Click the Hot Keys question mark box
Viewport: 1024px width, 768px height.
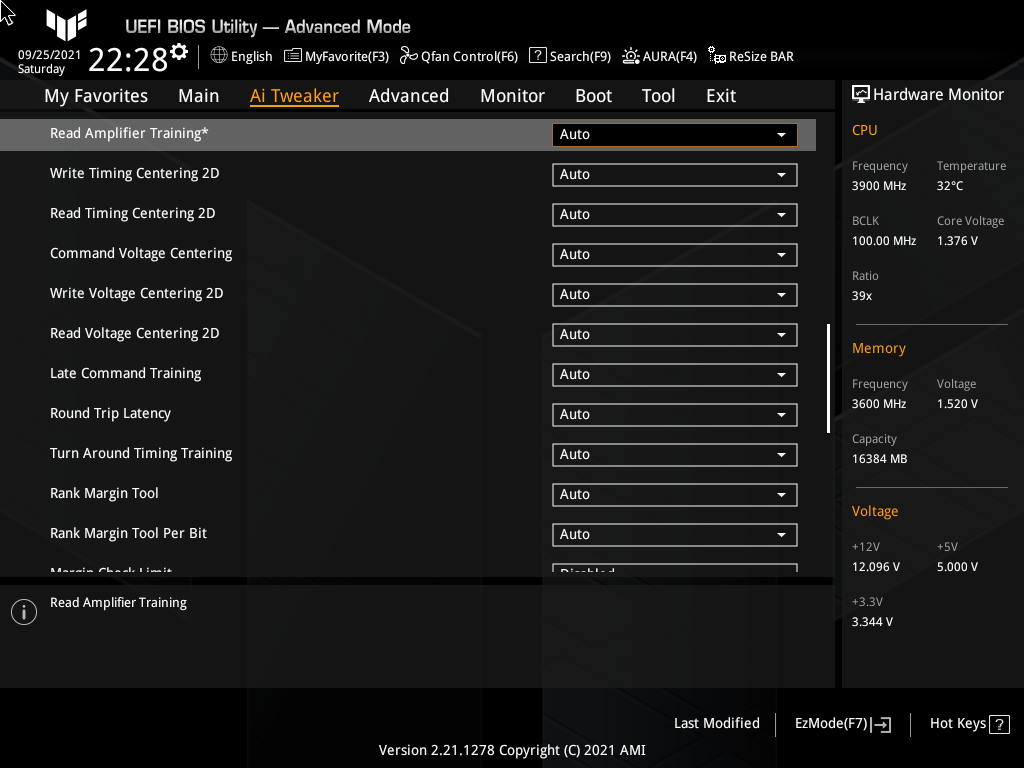pyautogui.click(x=999, y=724)
